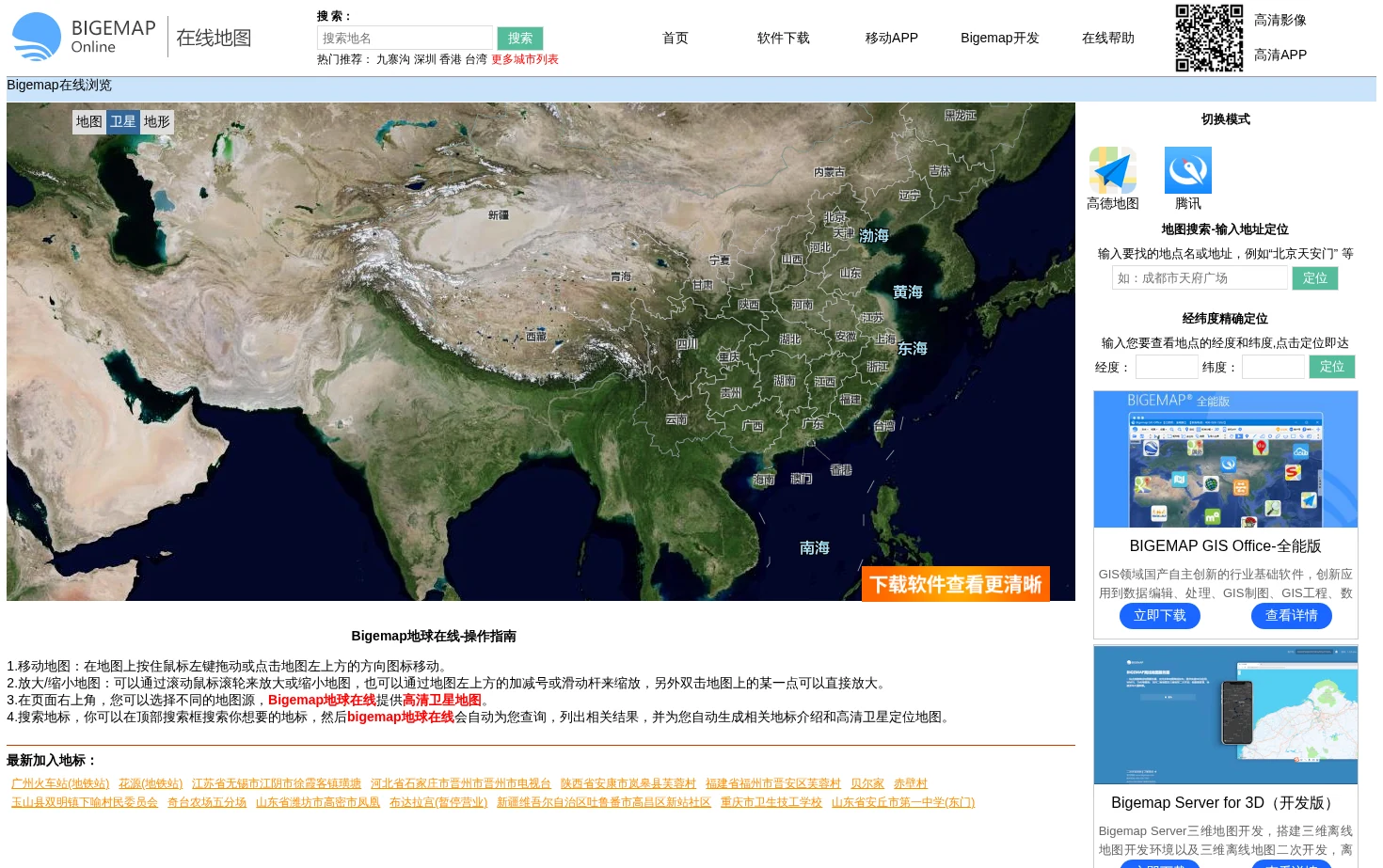
Task: Open landmark link 奇台农场五分场
Action: [207, 802]
